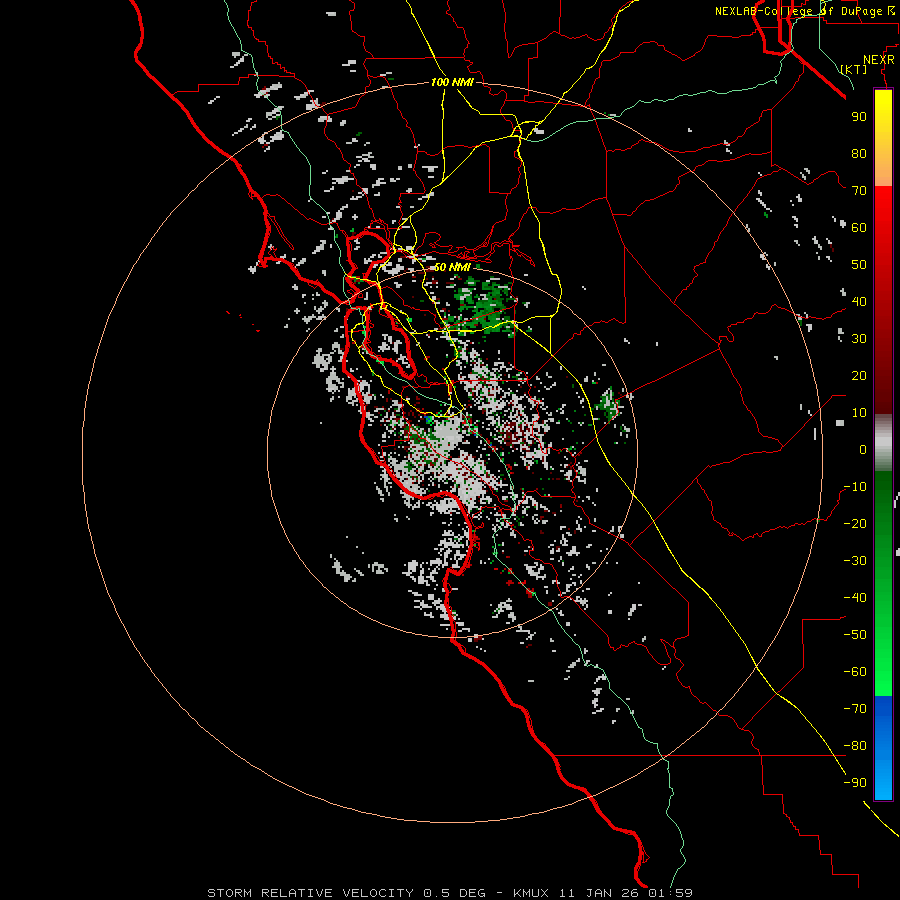Click the -60 value on the velocity scale
The height and width of the screenshot is (900, 900).
click(855, 672)
